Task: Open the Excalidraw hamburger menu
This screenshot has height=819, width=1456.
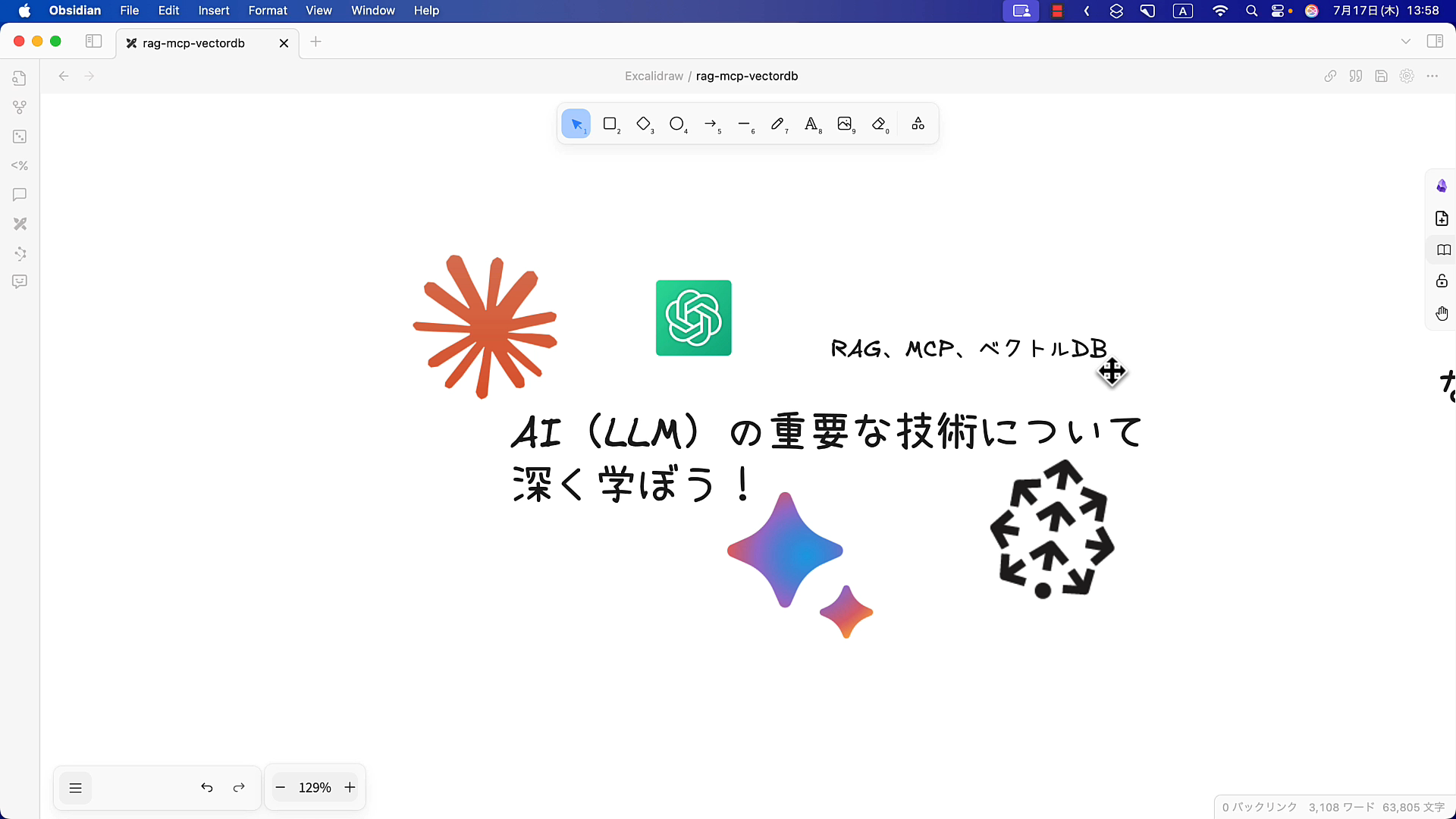Action: [75, 788]
